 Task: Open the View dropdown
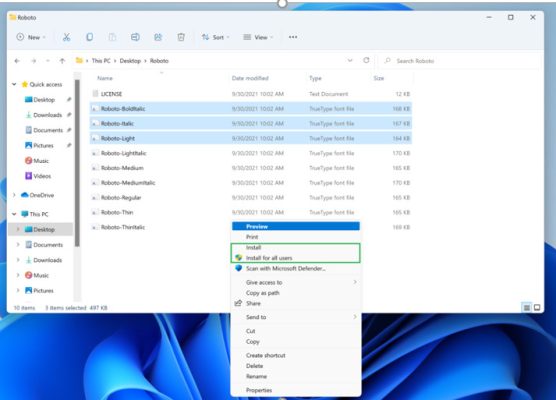pyautogui.click(x=258, y=37)
